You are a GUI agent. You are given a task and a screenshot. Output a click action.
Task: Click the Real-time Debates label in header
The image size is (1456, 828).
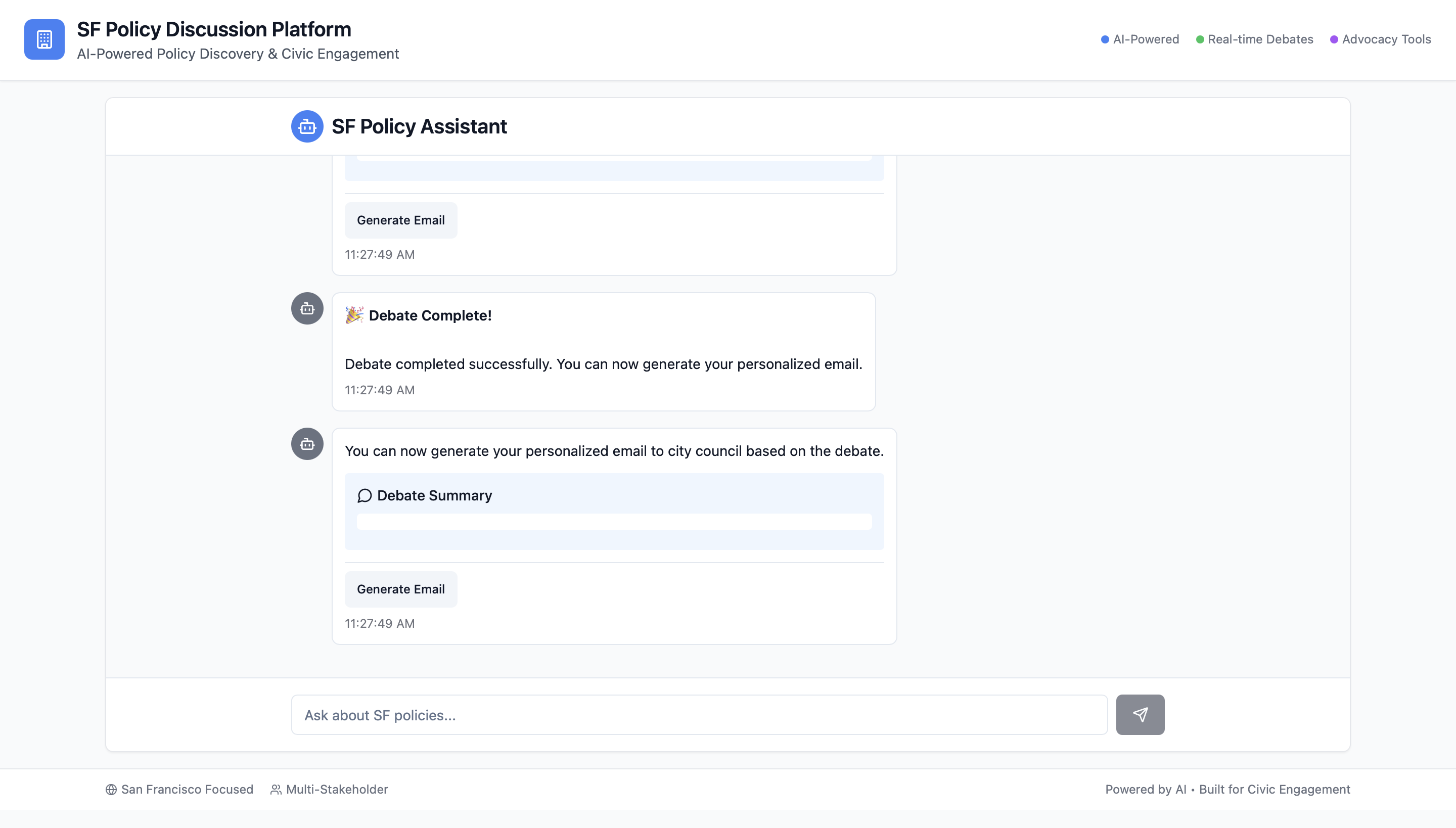(x=1260, y=39)
